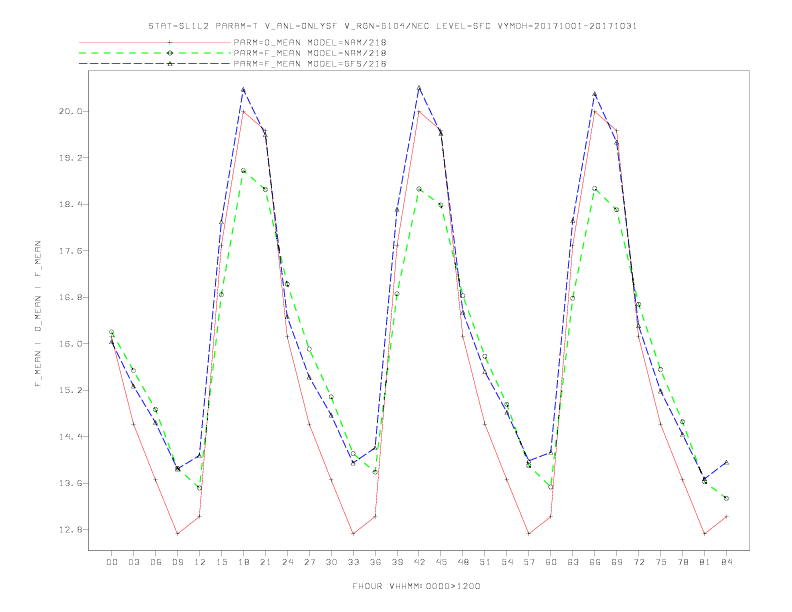Viewport: 792px width, 612px height.
Task: Click x-axis tick label 72
Action: tap(638, 562)
